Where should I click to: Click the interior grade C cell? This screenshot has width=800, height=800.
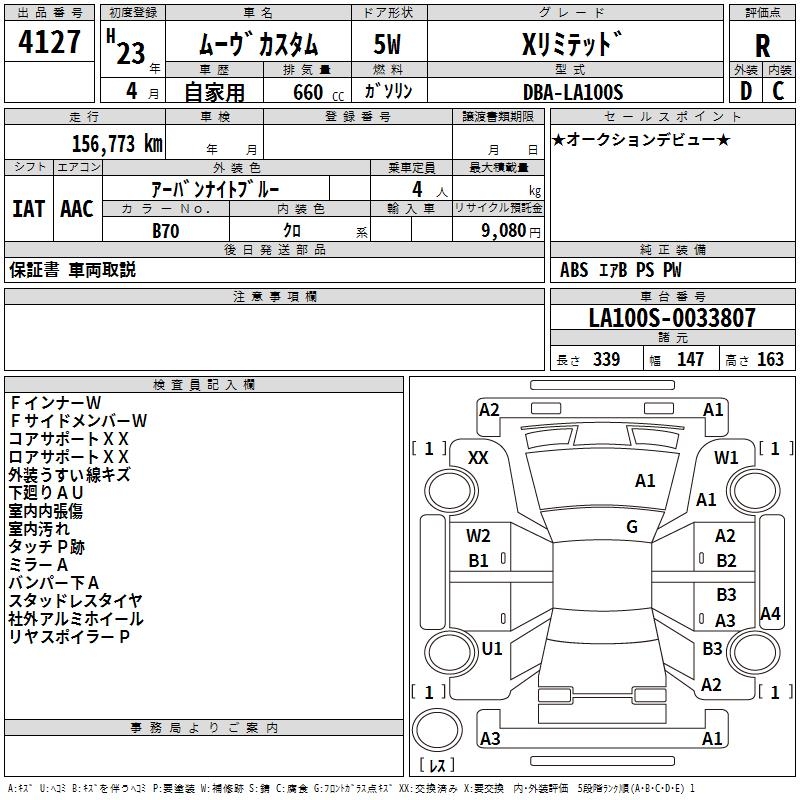[x=779, y=91]
